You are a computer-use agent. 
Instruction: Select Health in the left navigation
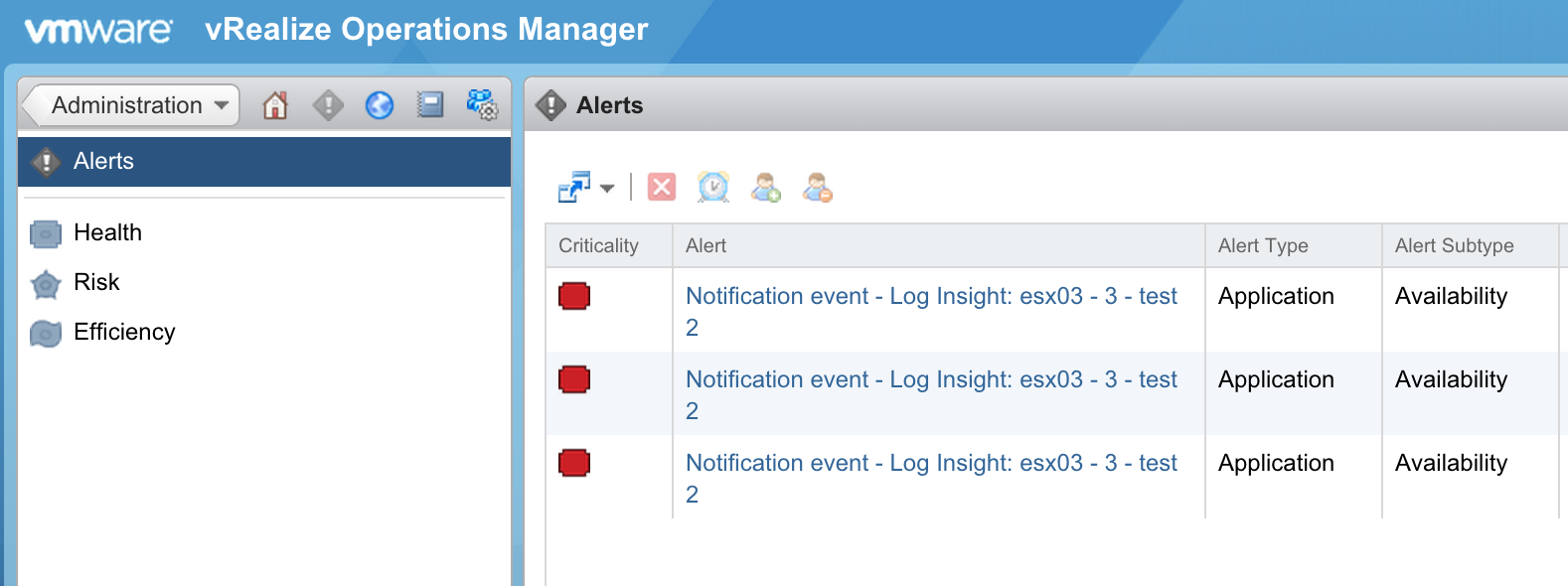coord(107,232)
